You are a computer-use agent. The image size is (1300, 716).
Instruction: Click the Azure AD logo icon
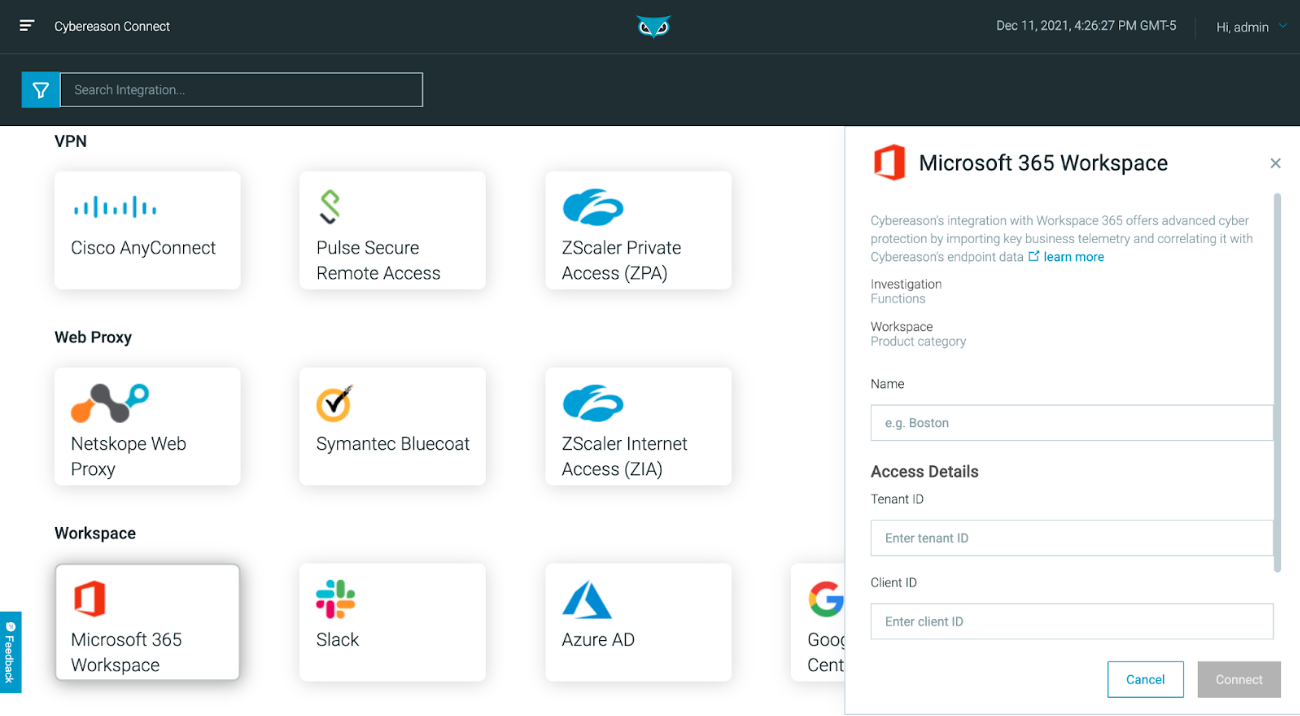[x=587, y=599]
